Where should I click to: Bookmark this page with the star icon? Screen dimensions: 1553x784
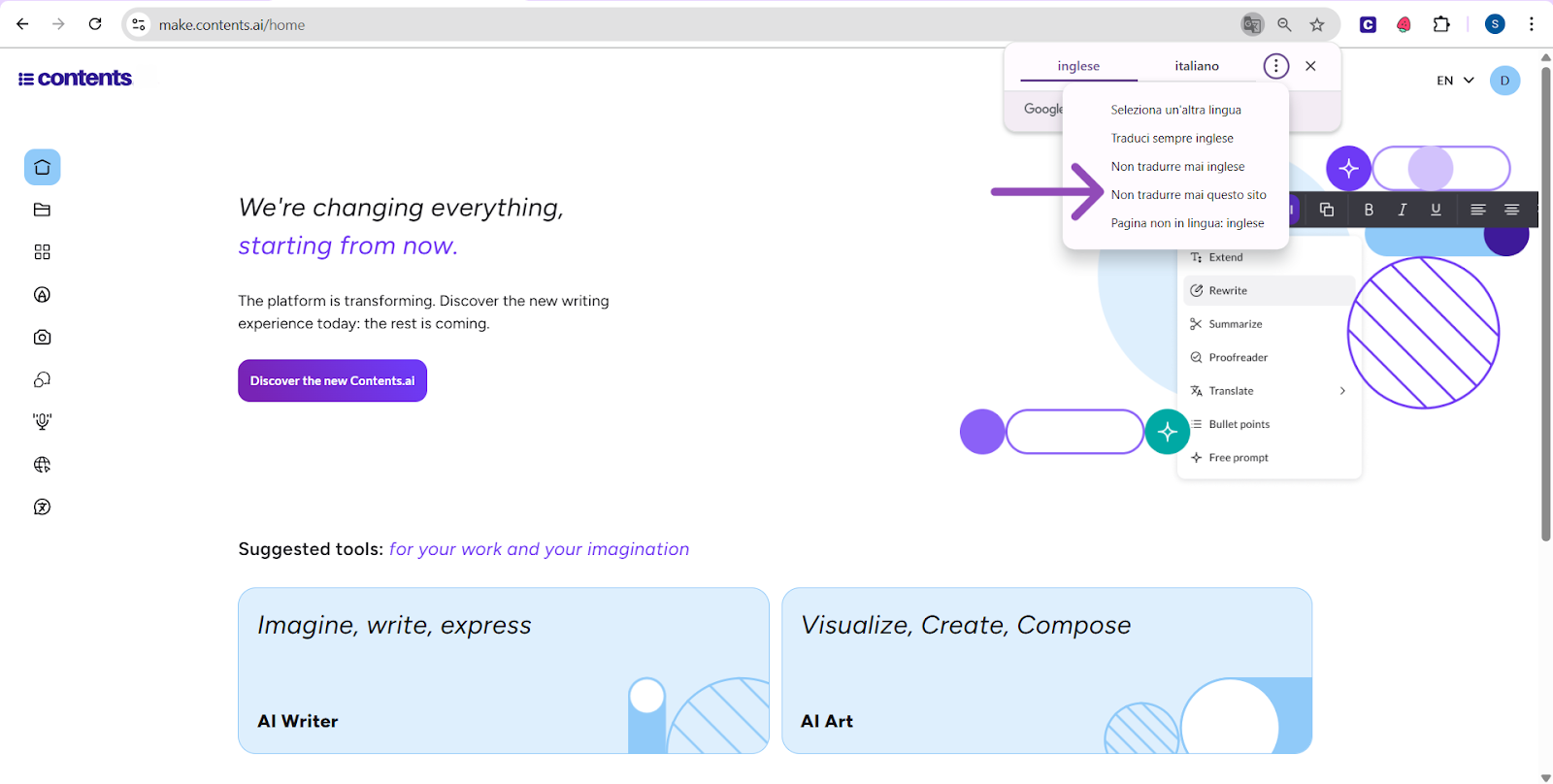point(1317,25)
